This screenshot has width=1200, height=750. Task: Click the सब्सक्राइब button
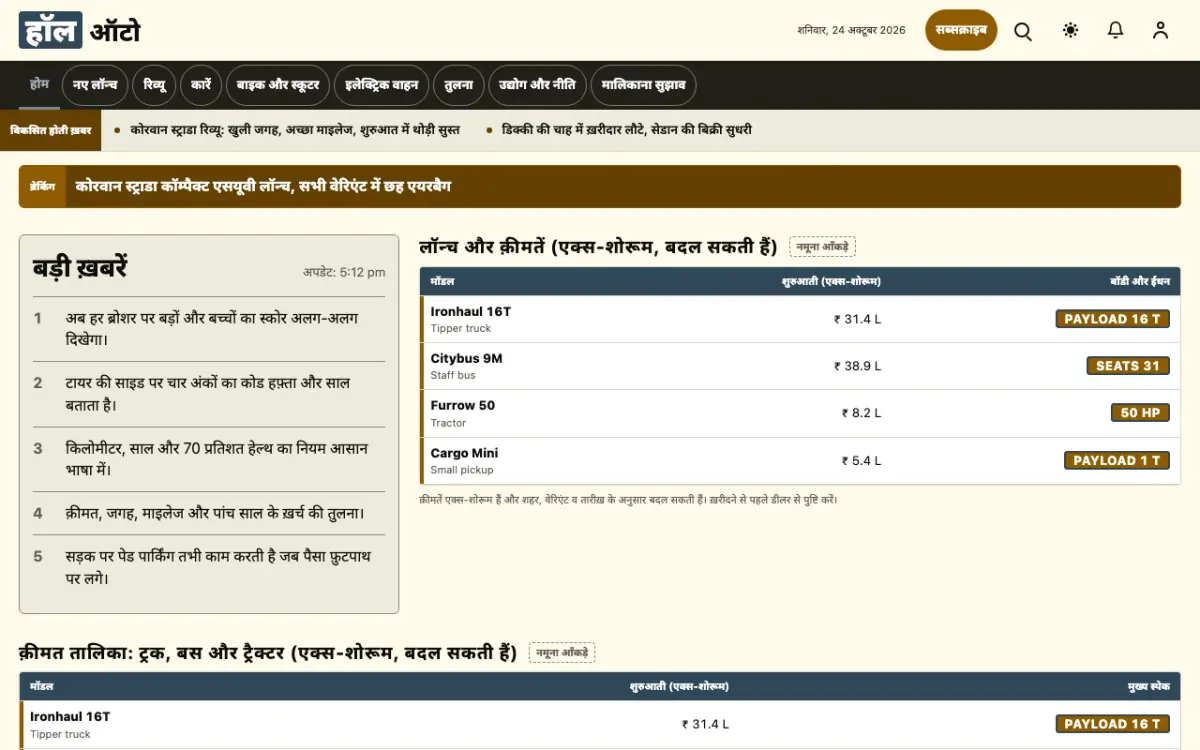coord(961,30)
